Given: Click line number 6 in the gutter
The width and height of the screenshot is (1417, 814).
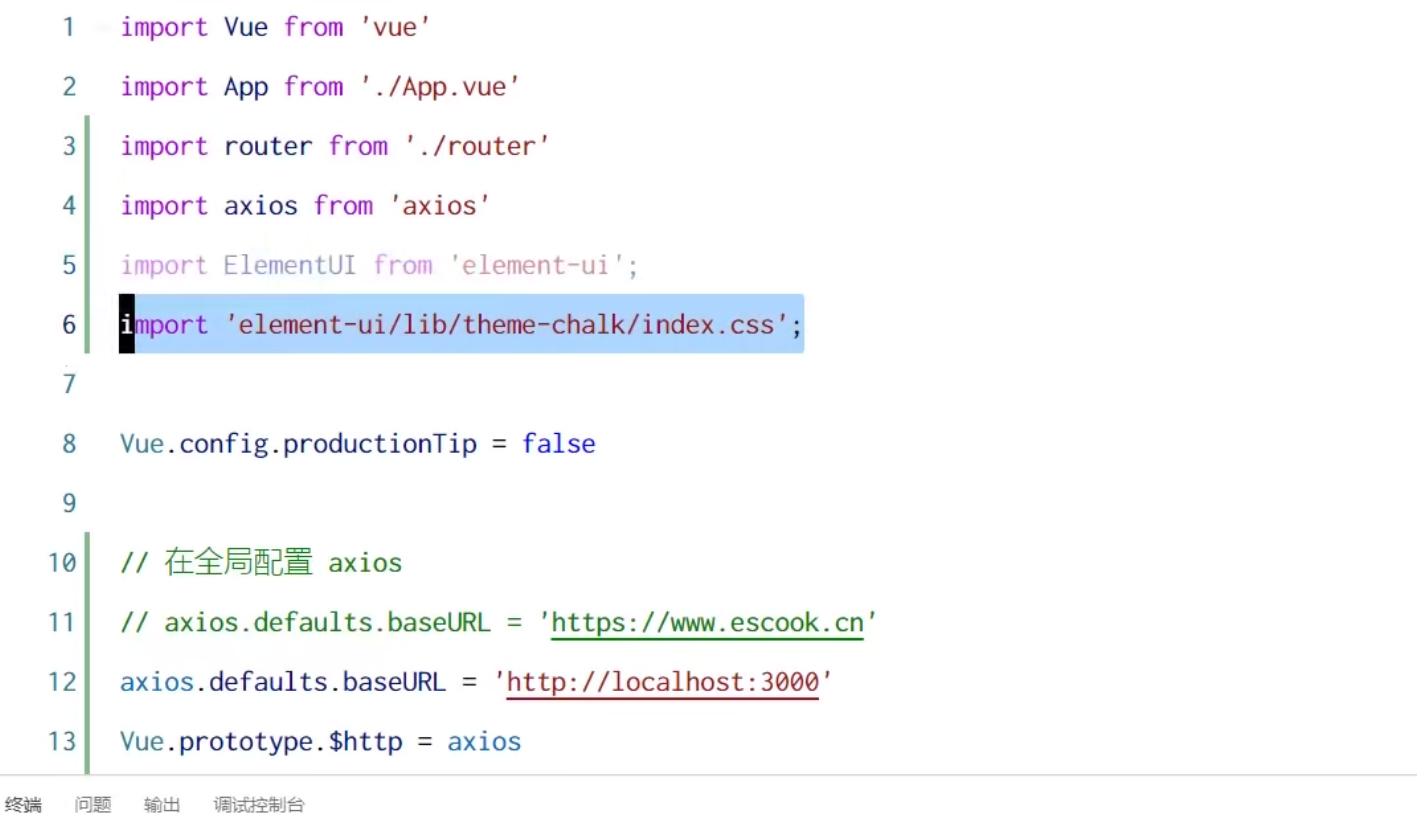Looking at the screenshot, I should [x=68, y=324].
